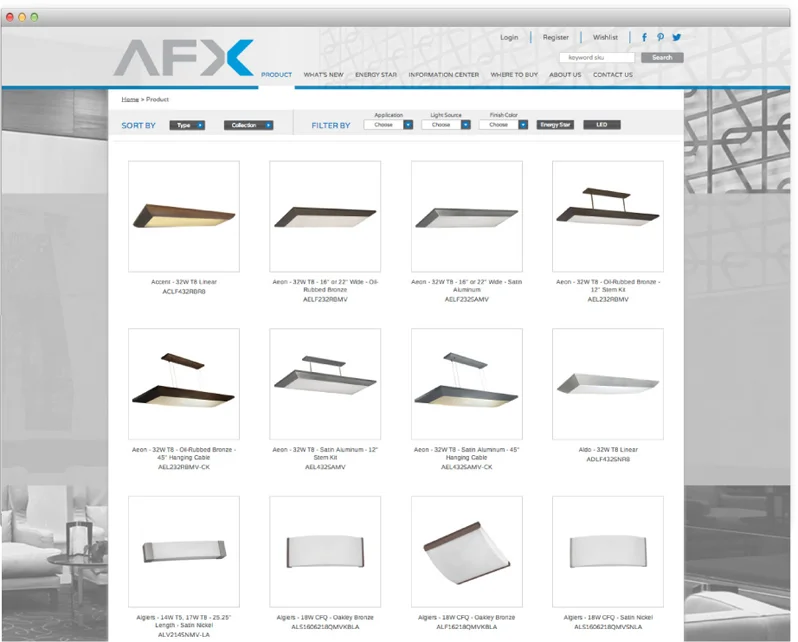Click the Register link
This screenshot has height=642, width=798.
(x=556, y=37)
